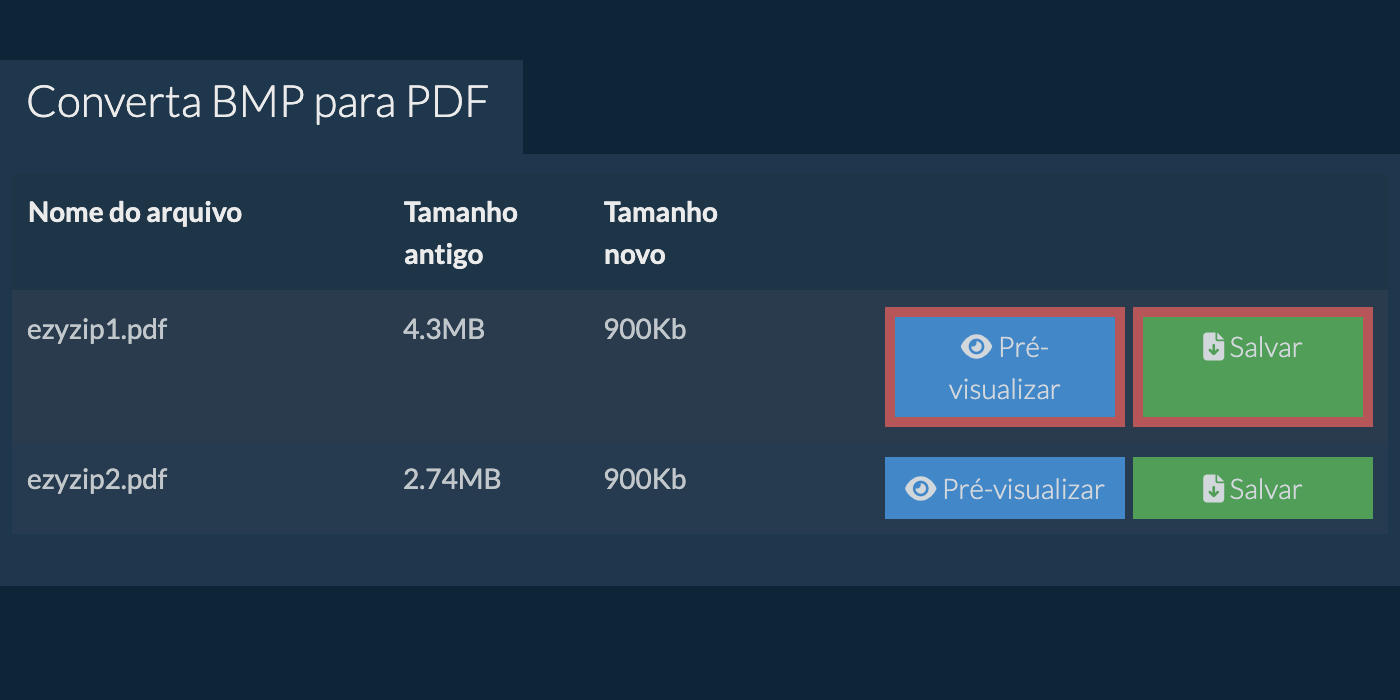This screenshot has width=1400, height=700.
Task: Click the Tamanho novo column header
Action: [x=660, y=233]
